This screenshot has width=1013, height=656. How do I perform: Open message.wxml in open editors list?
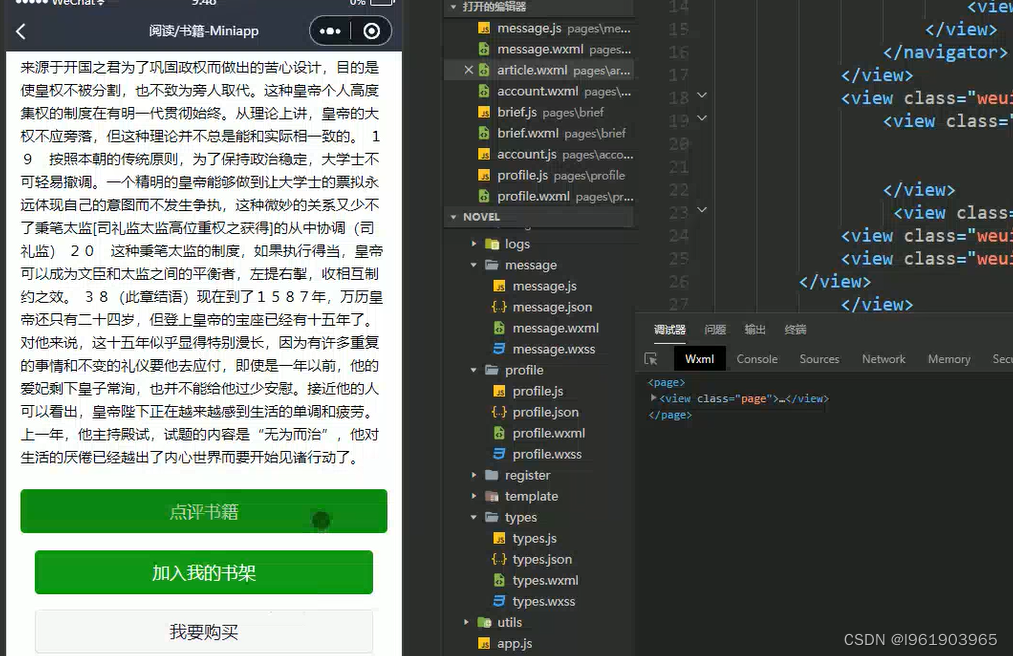540,49
